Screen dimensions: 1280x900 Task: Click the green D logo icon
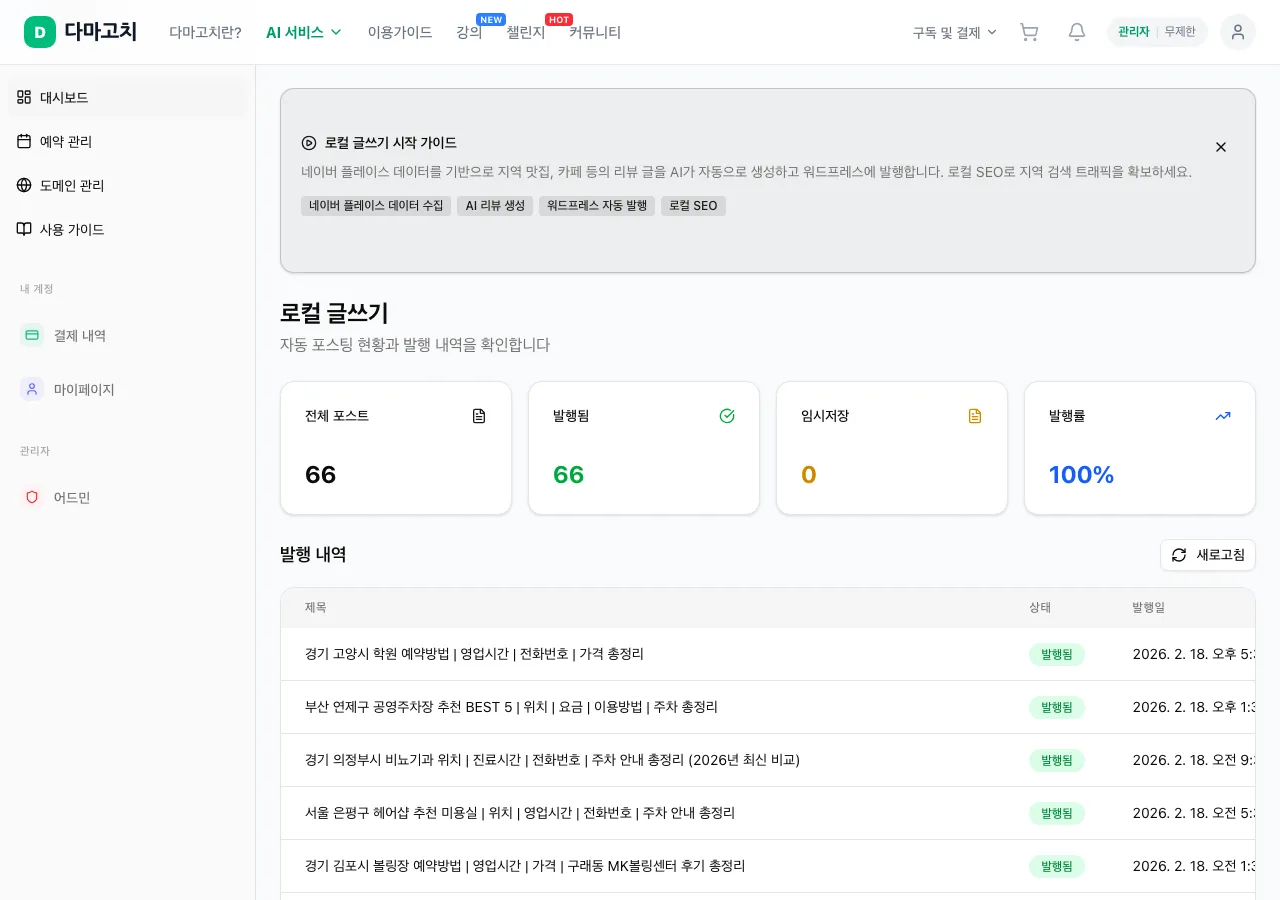point(40,32)
